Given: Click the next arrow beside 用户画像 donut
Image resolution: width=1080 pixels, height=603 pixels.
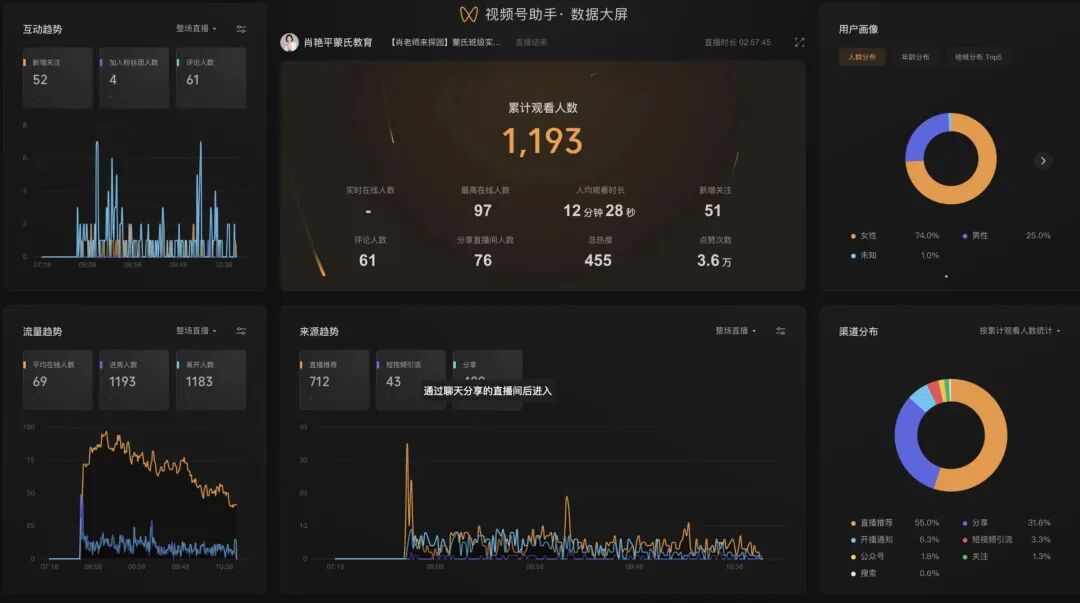Looking at the screenshot, I should click(x=1043, y=161).
